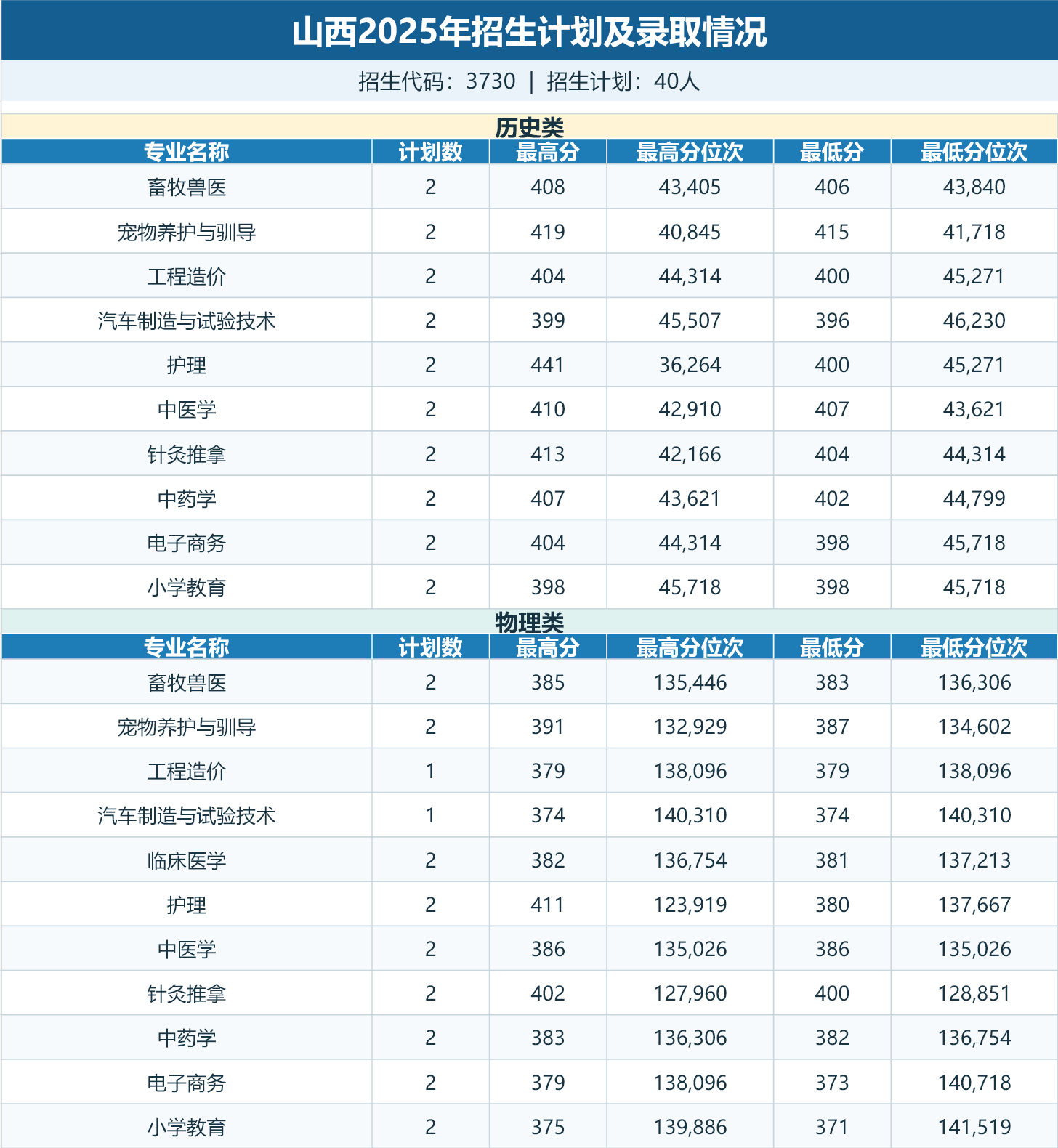
Task: Select lowest score 373 cell
Action: pos(832,1083)
